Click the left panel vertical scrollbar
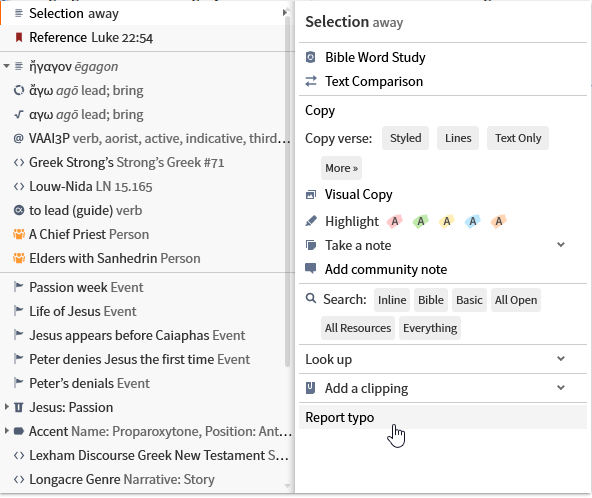This screenshot has width=592, height=498. (287, 189)
